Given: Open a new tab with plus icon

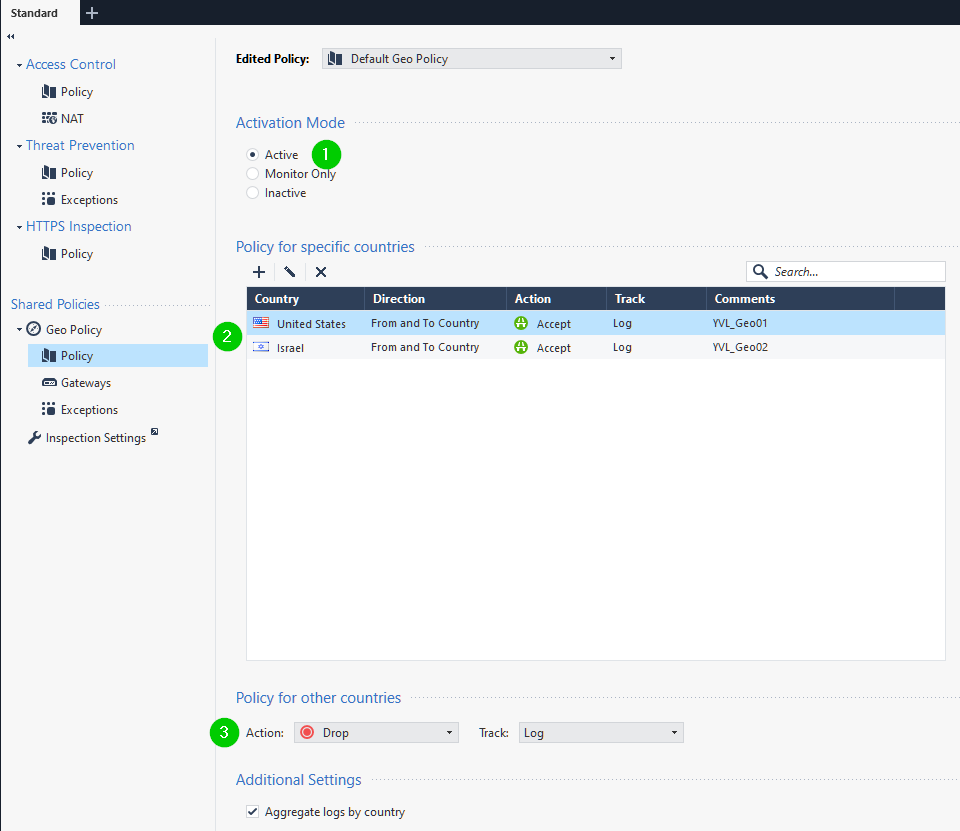Looking at the screenshot, I should [92, 13].
